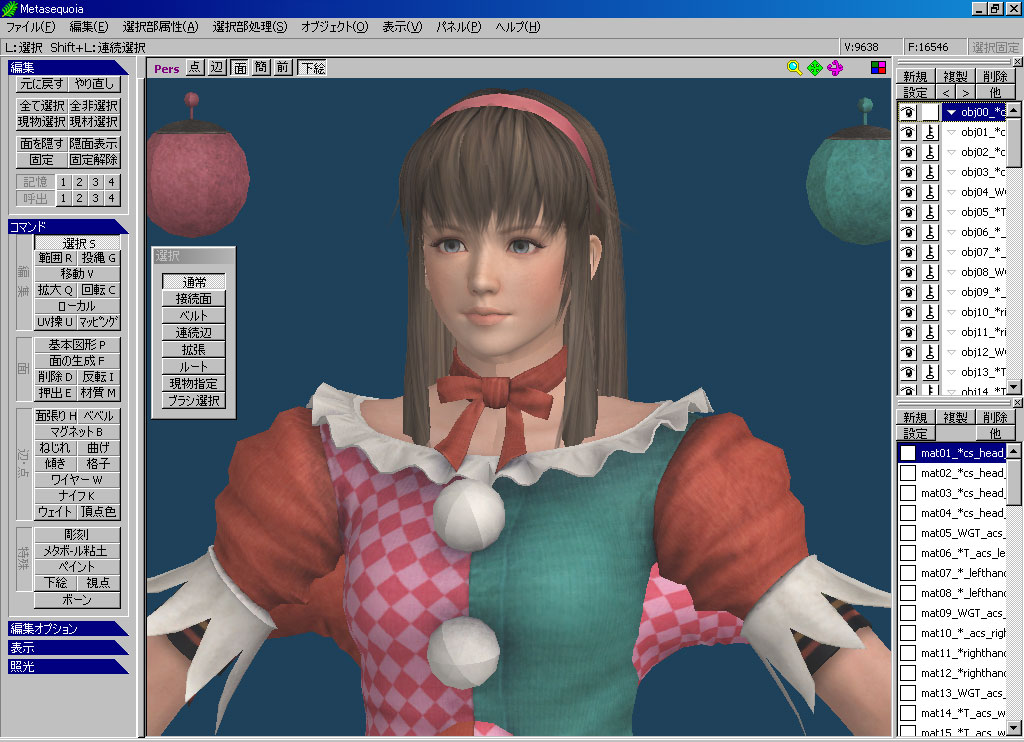This screenshot has width=1024, height=742.
Task: Click the green pan view icon
Action: (x=814, y=68)
